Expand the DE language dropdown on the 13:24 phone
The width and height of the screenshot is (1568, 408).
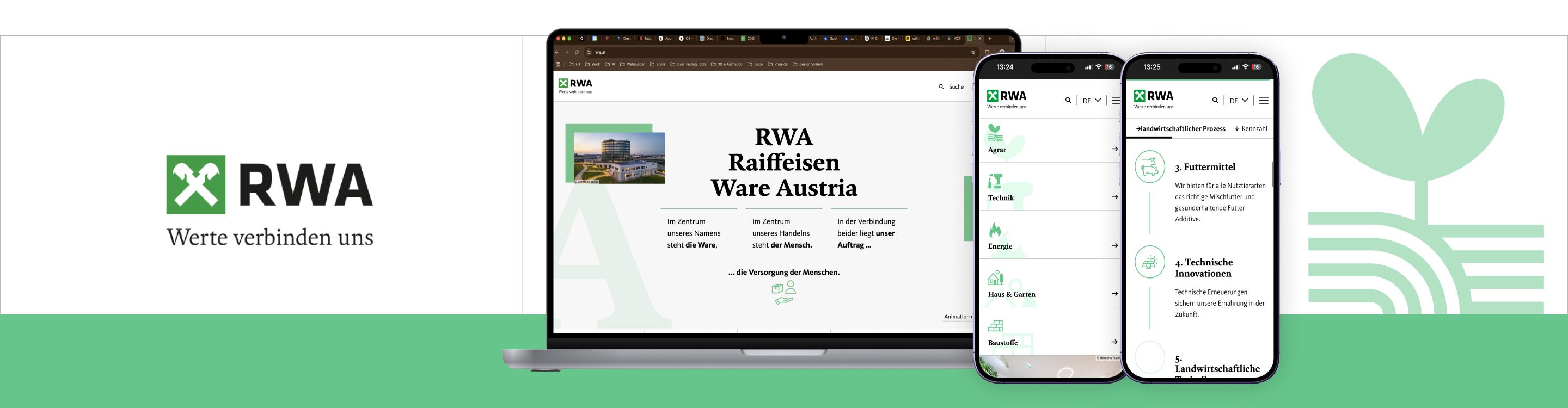point(1092,101)
